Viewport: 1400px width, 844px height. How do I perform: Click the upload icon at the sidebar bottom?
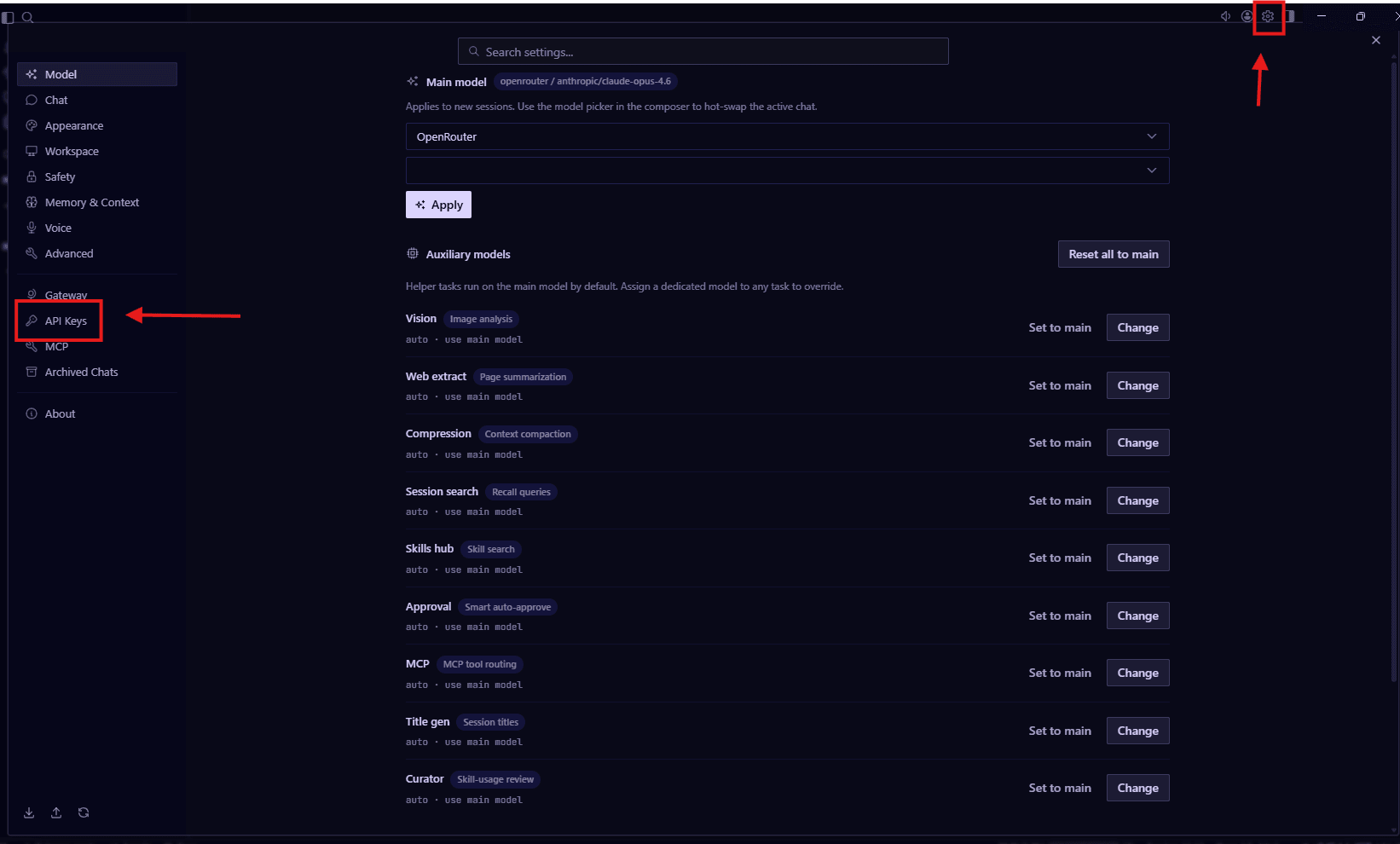pos(56,812)
